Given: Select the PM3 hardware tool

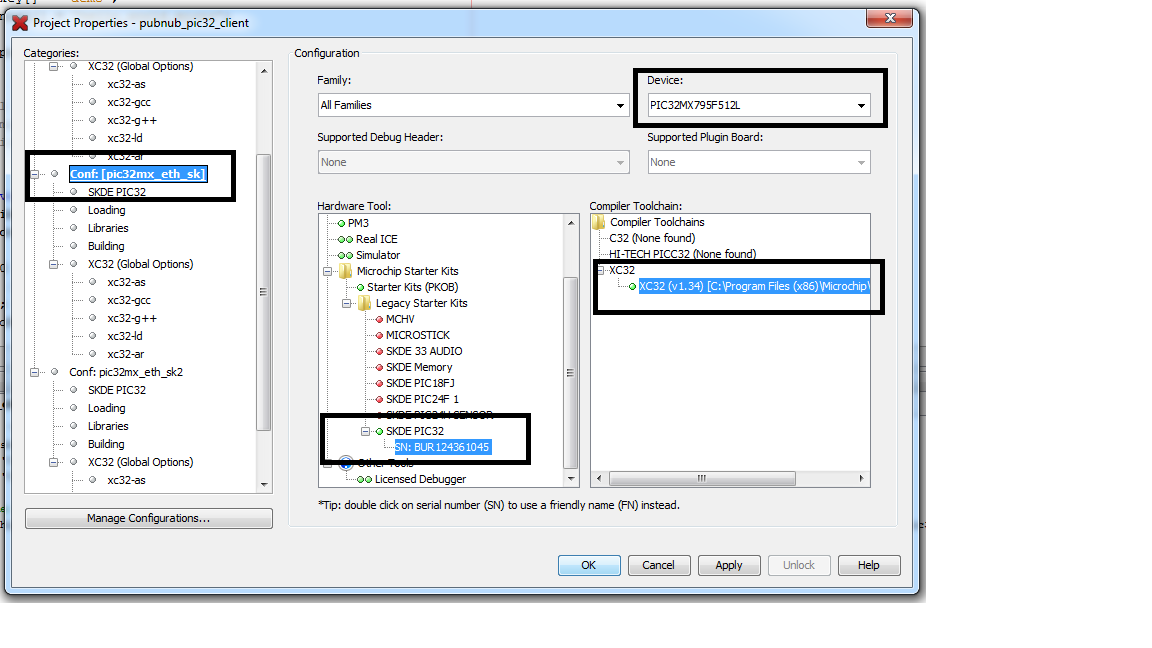Looking at the screenshot, I should click(358, 223).
